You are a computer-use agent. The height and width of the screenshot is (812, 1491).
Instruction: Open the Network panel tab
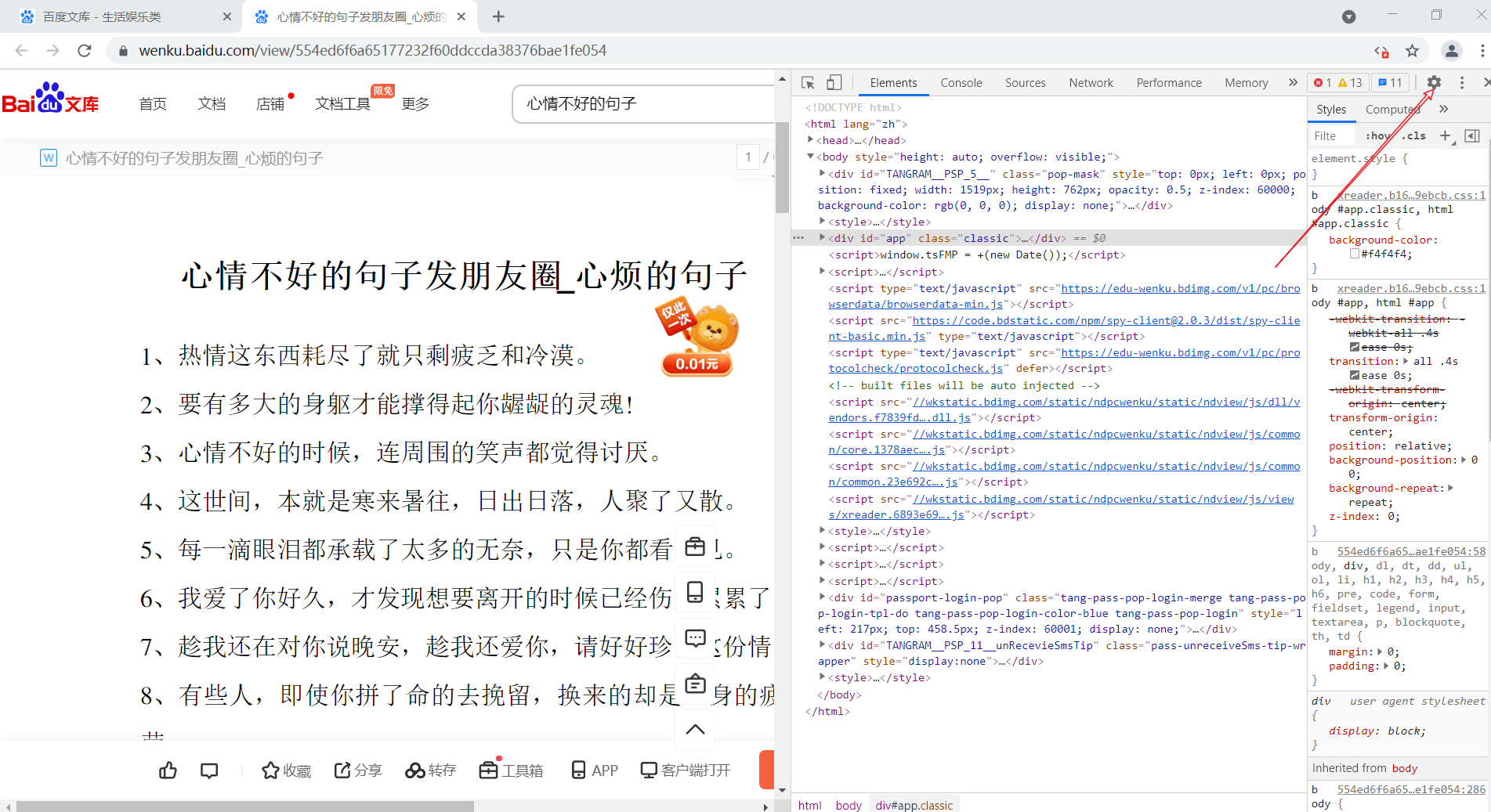[x=1091, y=82]
